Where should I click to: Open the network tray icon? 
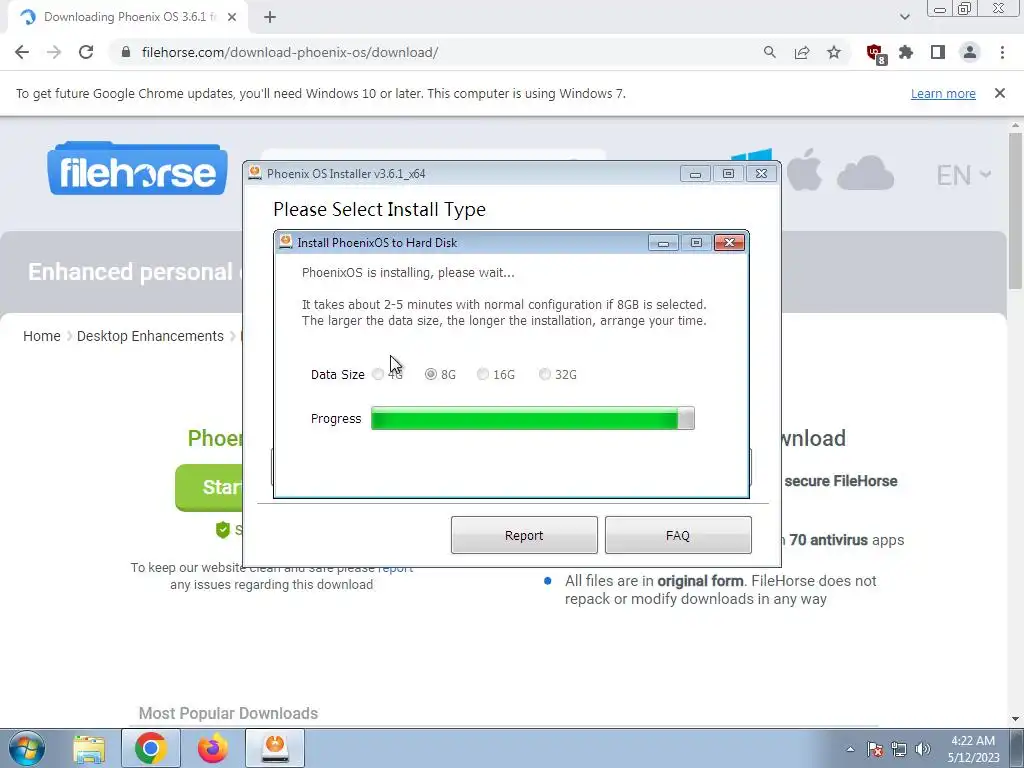click(x=899, y=749)
